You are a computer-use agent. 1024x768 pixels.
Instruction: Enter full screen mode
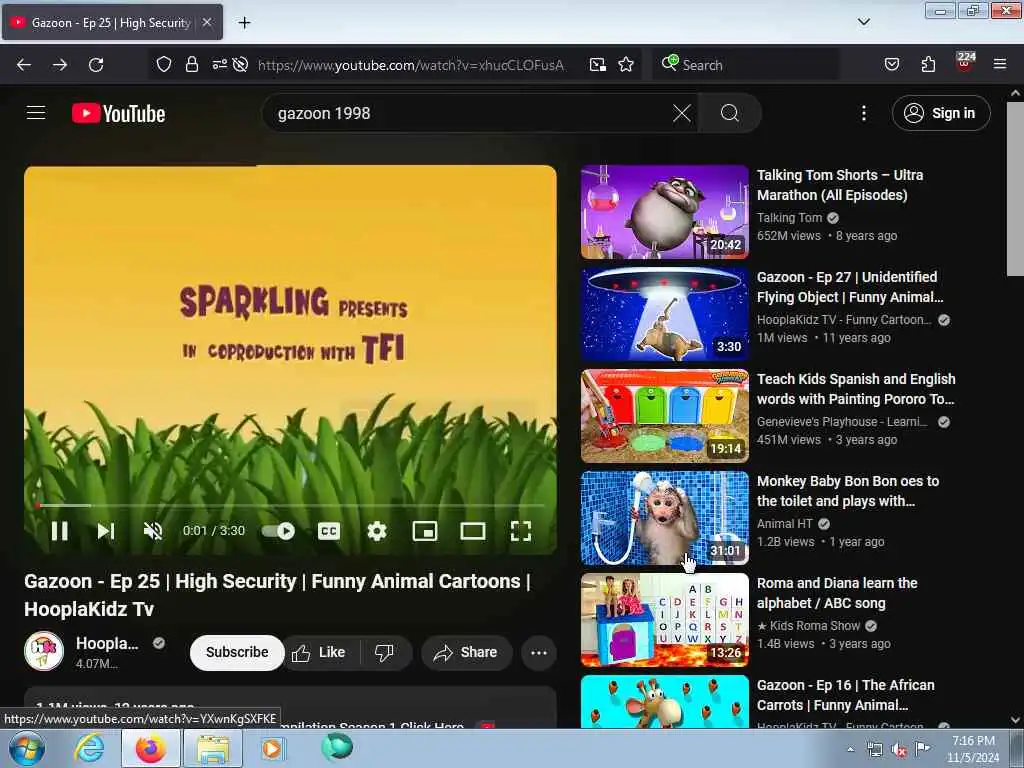pyautogui.click(x=520, y=531)
